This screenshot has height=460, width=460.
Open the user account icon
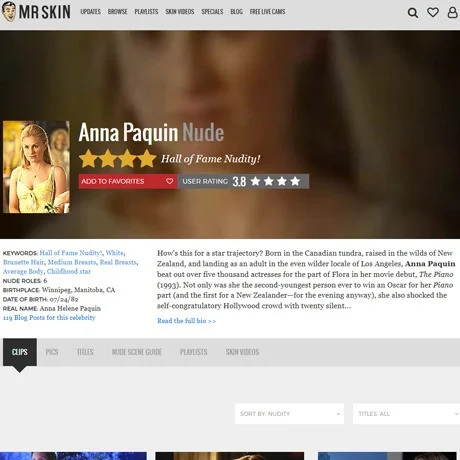tap(452, 12)
